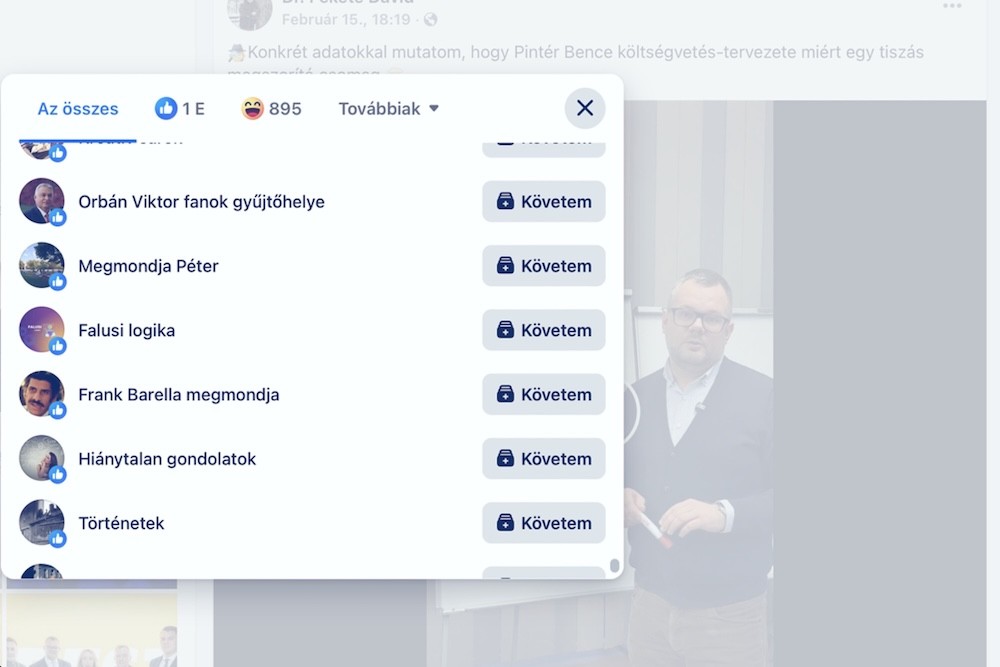Close the reactions dialog
Image resolution: width=1000 pixels, height=667 pixels.
585,108
